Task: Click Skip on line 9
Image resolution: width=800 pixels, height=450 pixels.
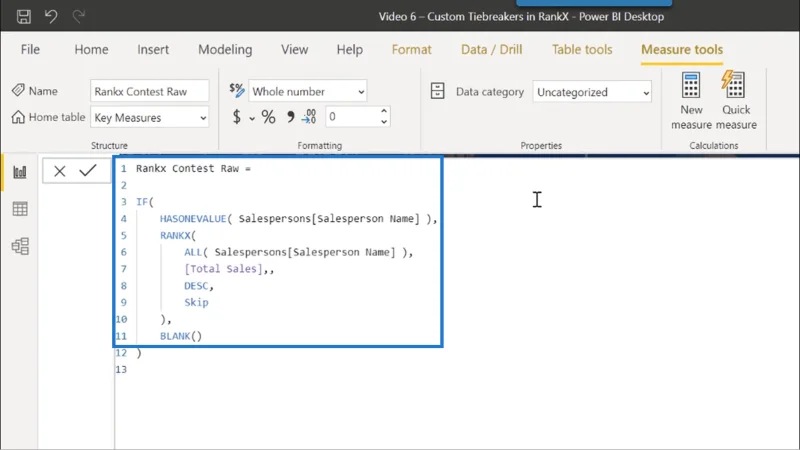Action: click(196, 303)
